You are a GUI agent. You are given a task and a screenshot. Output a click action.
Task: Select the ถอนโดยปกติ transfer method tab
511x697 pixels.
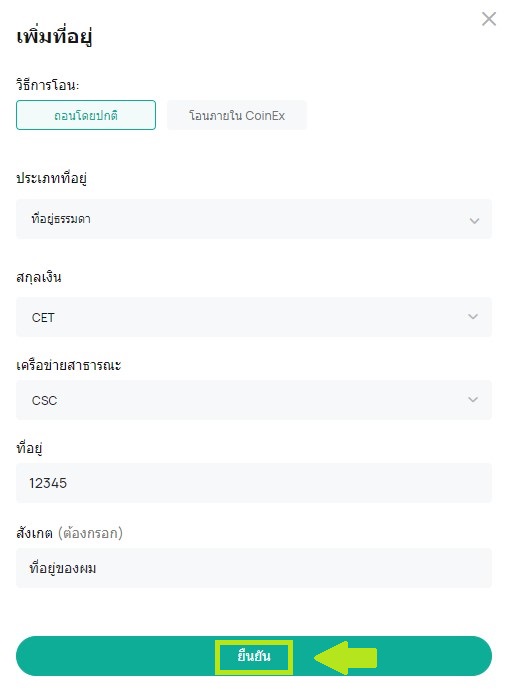(86, 115)
